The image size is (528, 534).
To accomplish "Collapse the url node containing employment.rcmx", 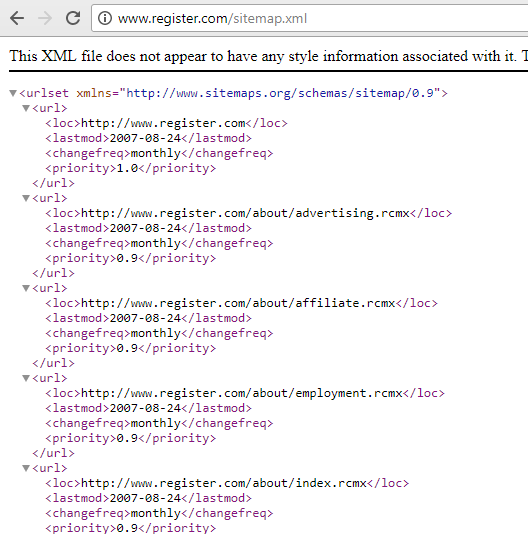I will coord(26,378).
